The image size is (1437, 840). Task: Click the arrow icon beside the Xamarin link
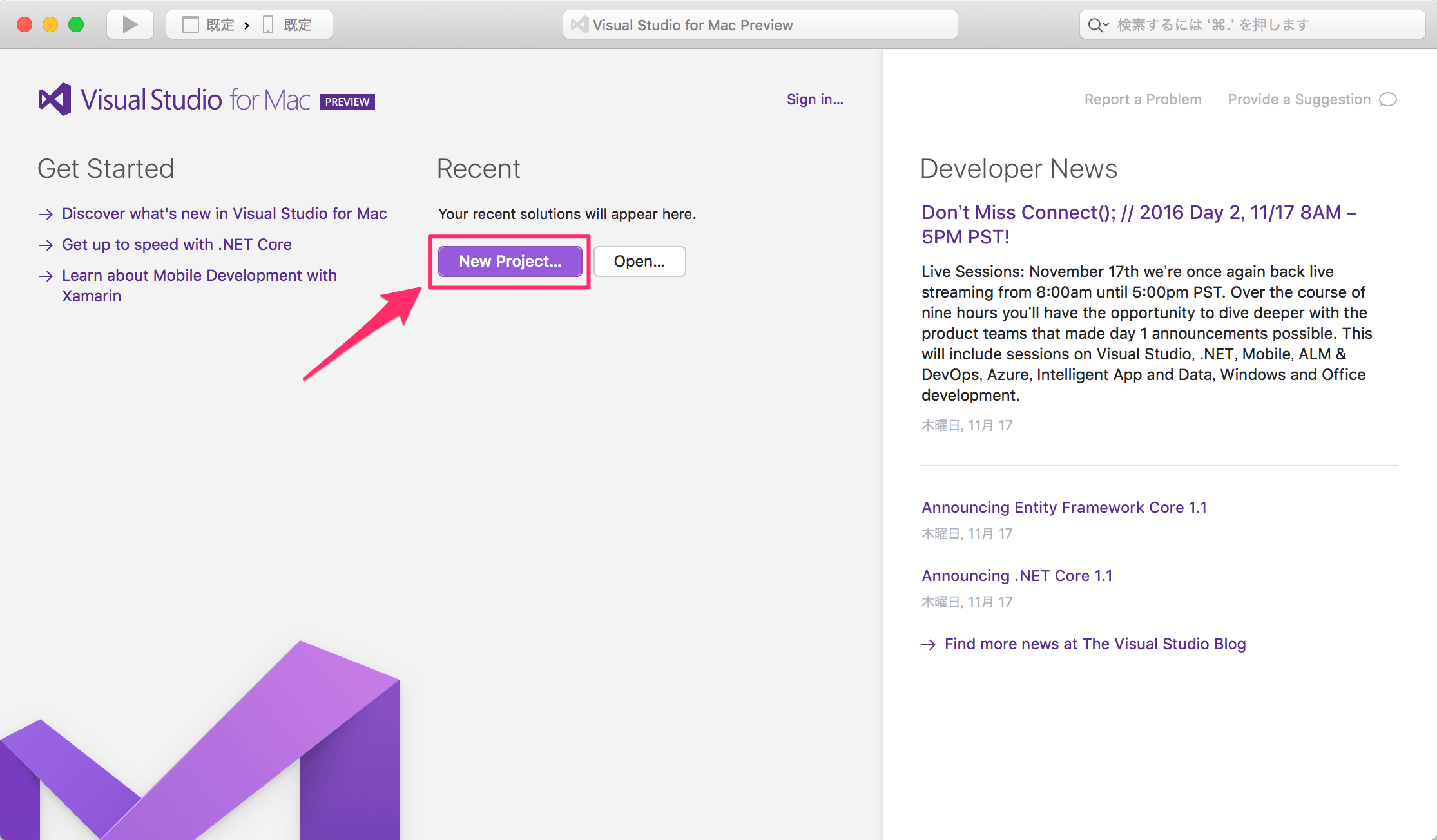pos(46,276)
